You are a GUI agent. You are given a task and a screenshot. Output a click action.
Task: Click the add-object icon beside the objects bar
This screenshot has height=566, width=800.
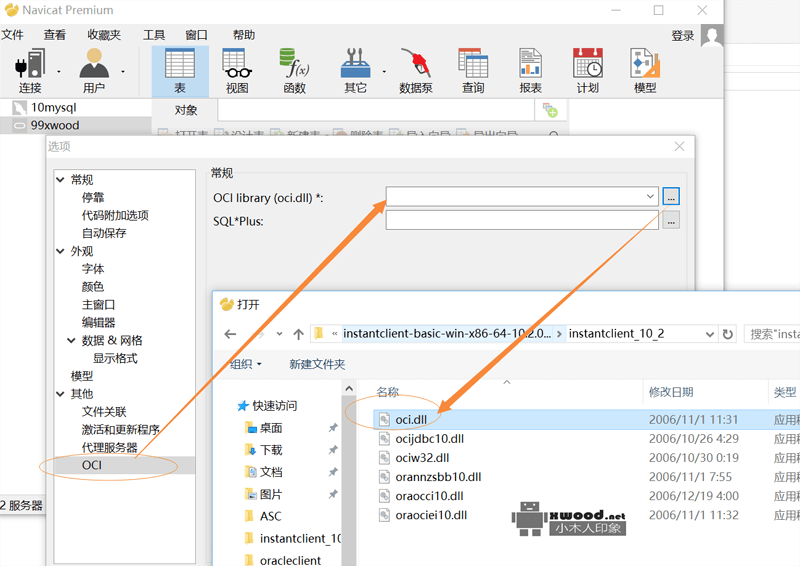click(x=550, y=110)
